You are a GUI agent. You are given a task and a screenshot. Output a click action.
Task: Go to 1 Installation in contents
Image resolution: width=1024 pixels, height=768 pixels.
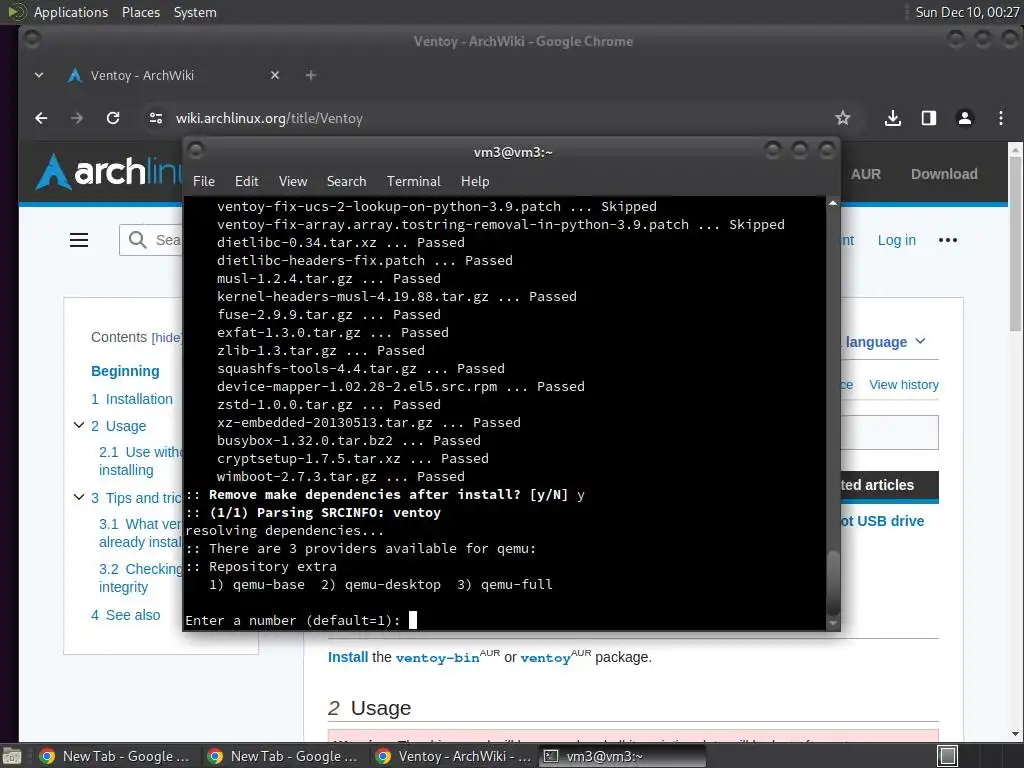coord(132,399)
